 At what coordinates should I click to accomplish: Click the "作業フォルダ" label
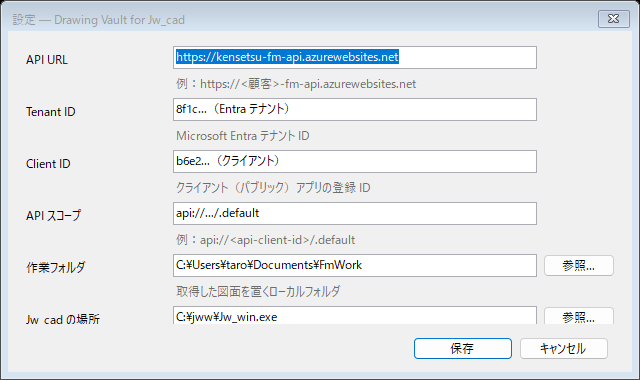click(x=56, y=267)
